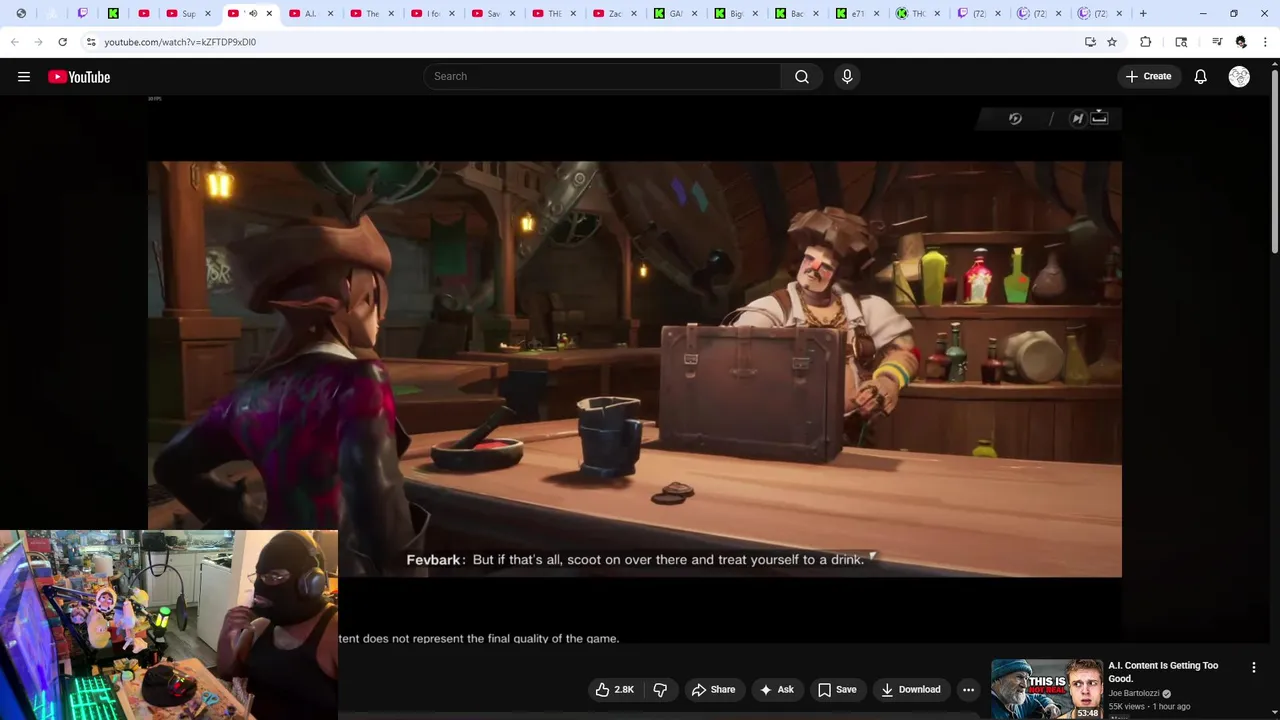Screen dimensions: 1280x720
Task: Bookmark this page with the star
Action: pos(1112,42)
